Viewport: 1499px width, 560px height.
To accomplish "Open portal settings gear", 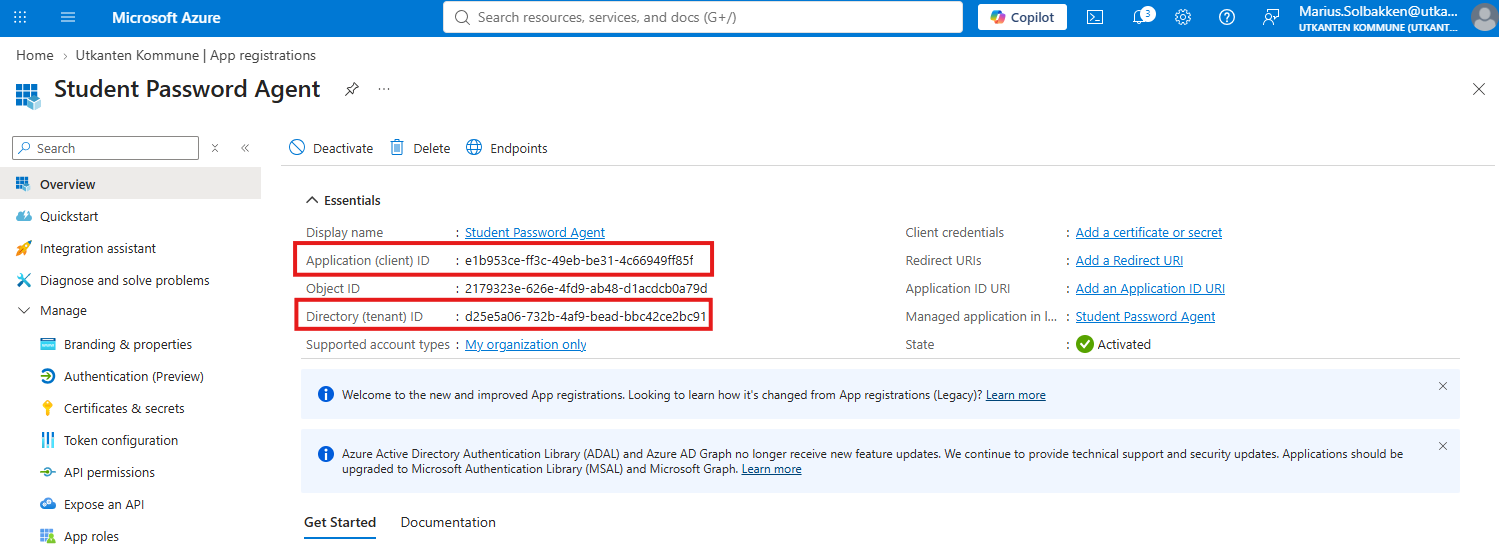I will pos(1183,17).
